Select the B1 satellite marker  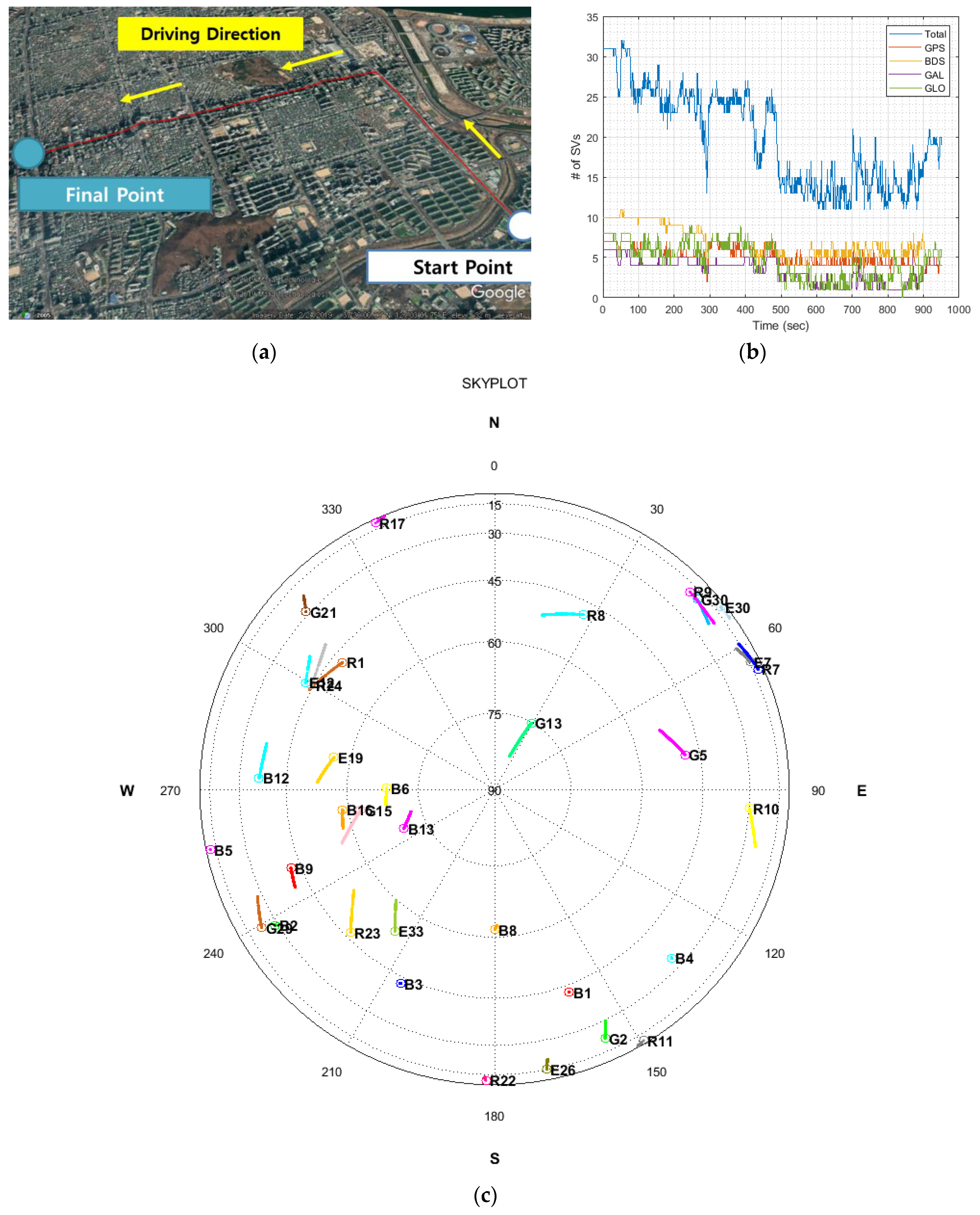569,992
